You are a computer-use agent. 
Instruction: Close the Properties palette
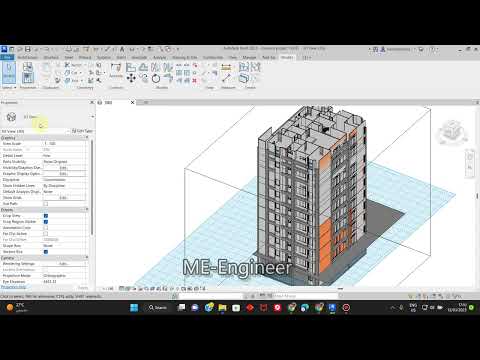pos(92,102)
